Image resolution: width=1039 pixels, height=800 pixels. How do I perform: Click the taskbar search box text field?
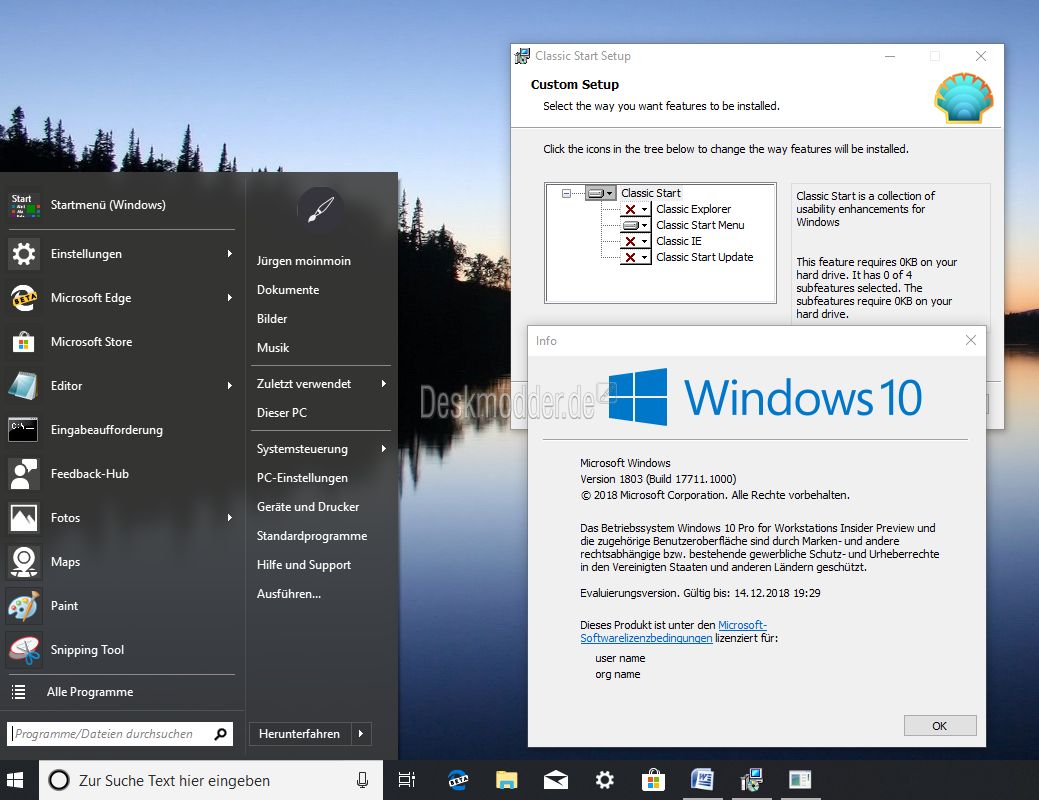[x=211, y=780]
